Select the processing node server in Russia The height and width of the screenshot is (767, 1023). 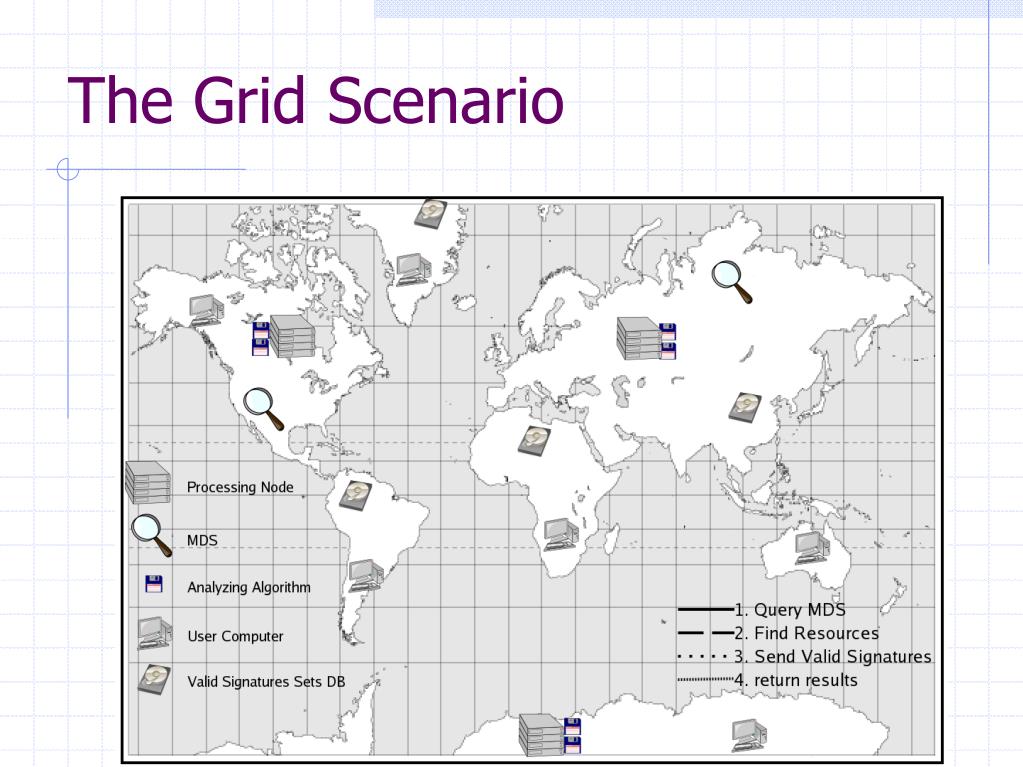tap(639, 338)
